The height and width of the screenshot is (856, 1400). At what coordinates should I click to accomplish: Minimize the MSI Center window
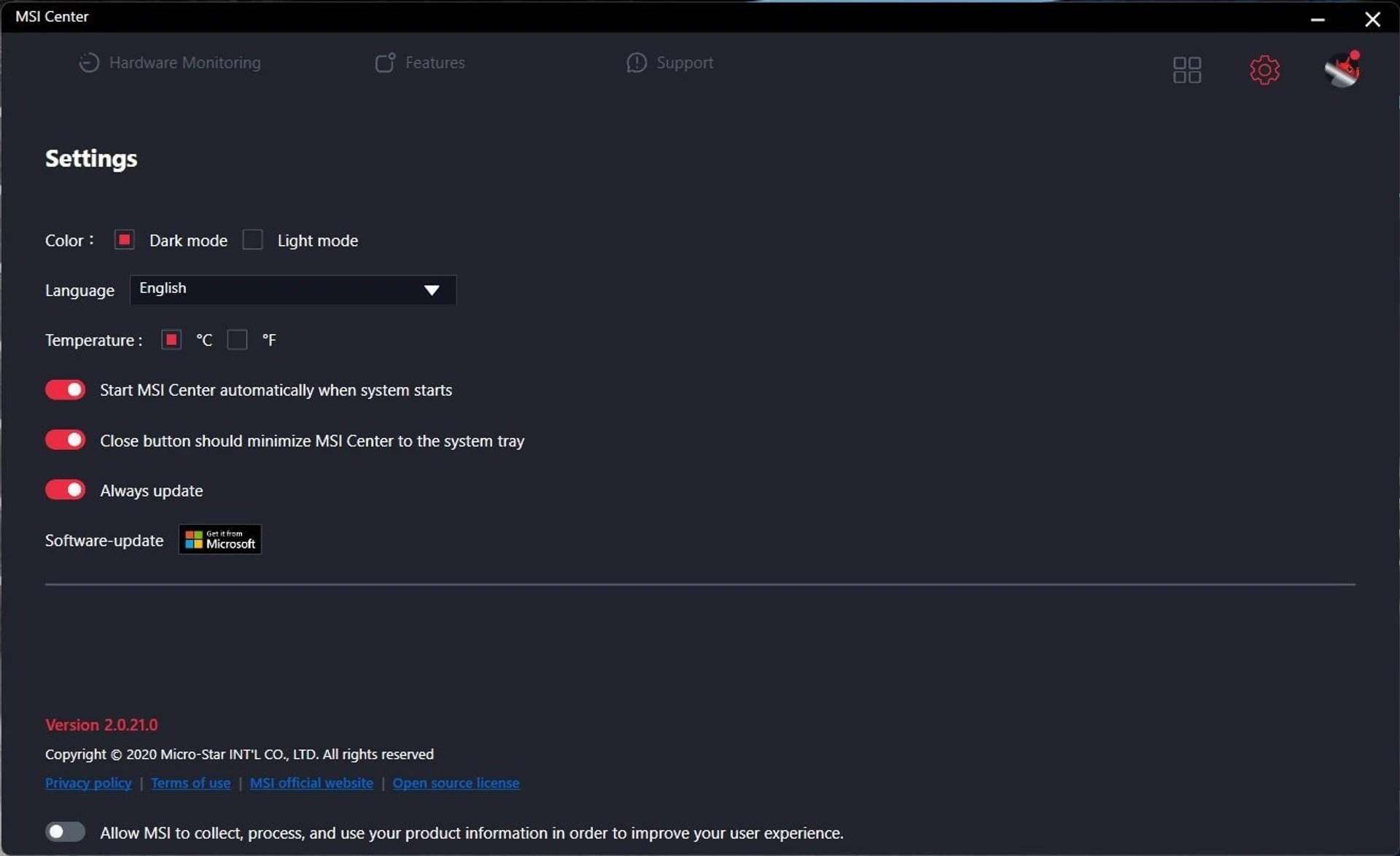(1317, 19)
